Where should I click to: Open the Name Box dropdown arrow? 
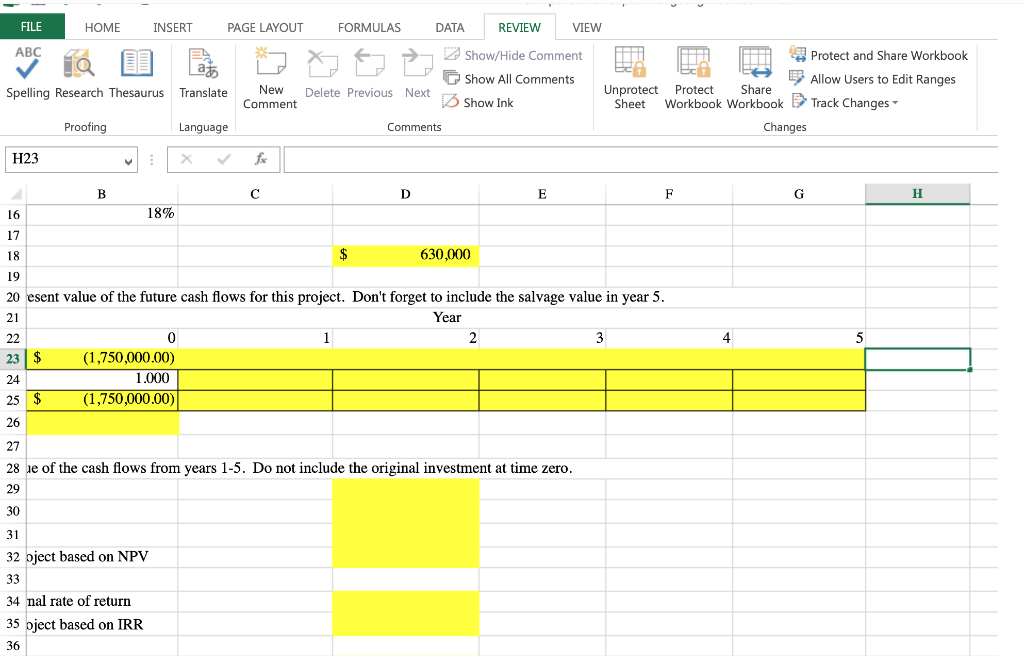coord(128,160)
